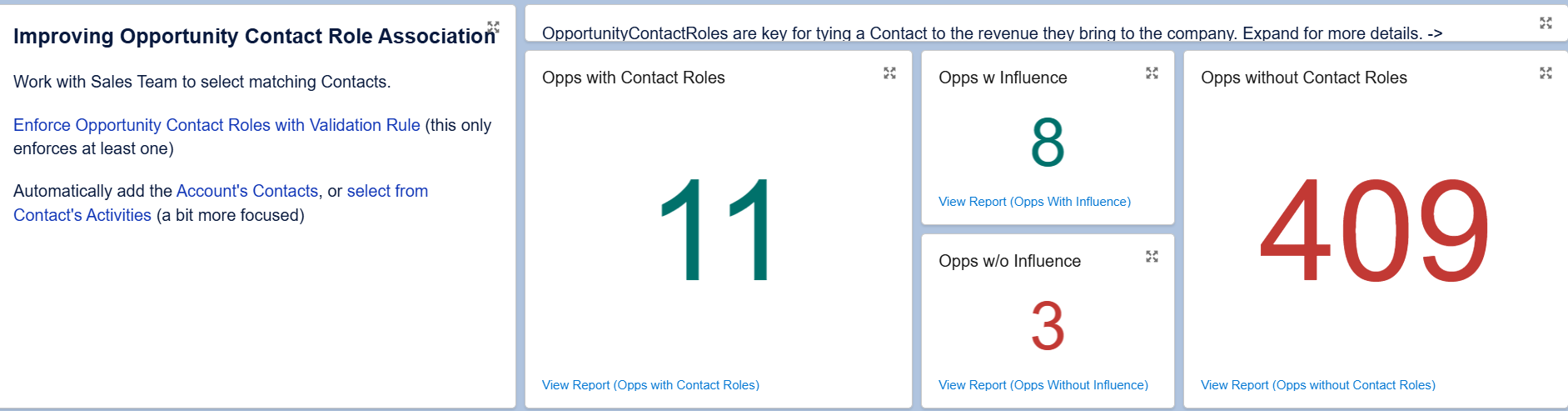The width and height of the screenshot is (1568, 411).
Task: Expand the Improving Opportunity Contact Role Association panel
Action: coord(493,27)
